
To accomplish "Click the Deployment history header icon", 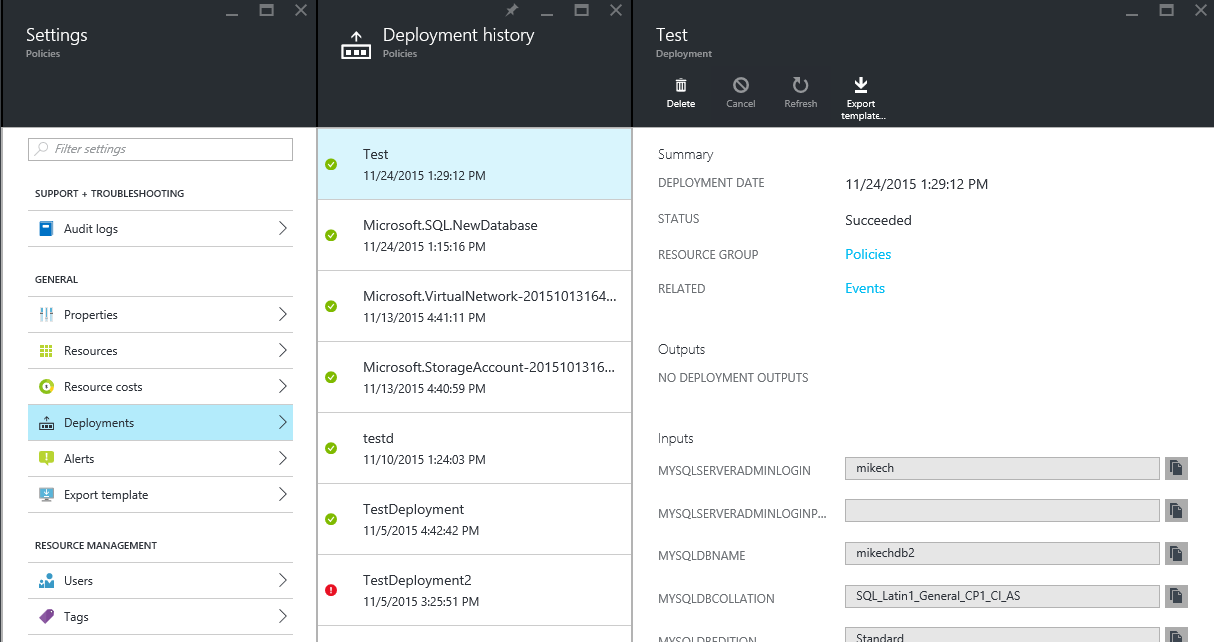I will pos(356,46).
